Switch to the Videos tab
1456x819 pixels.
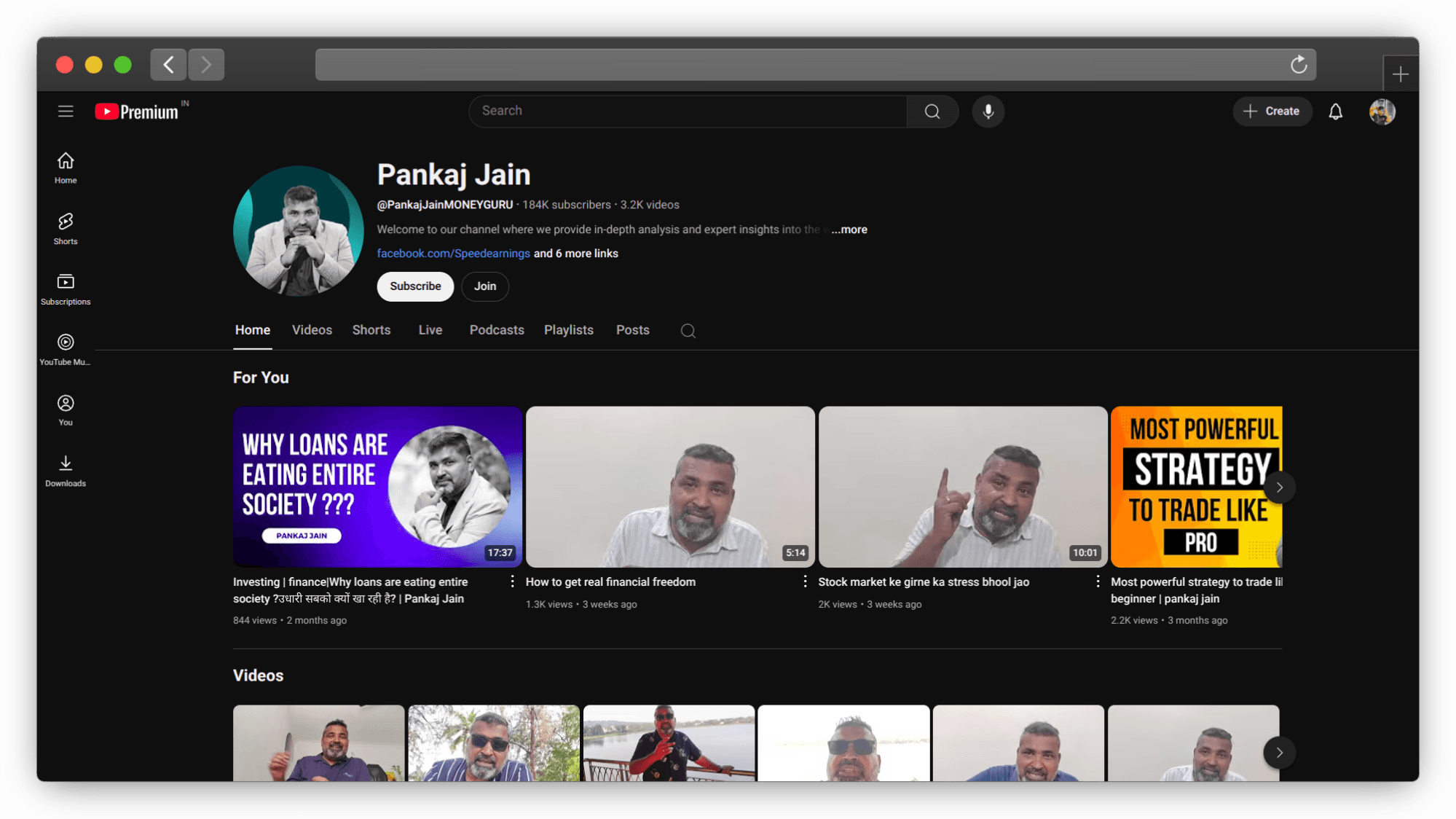click(312, 331)
